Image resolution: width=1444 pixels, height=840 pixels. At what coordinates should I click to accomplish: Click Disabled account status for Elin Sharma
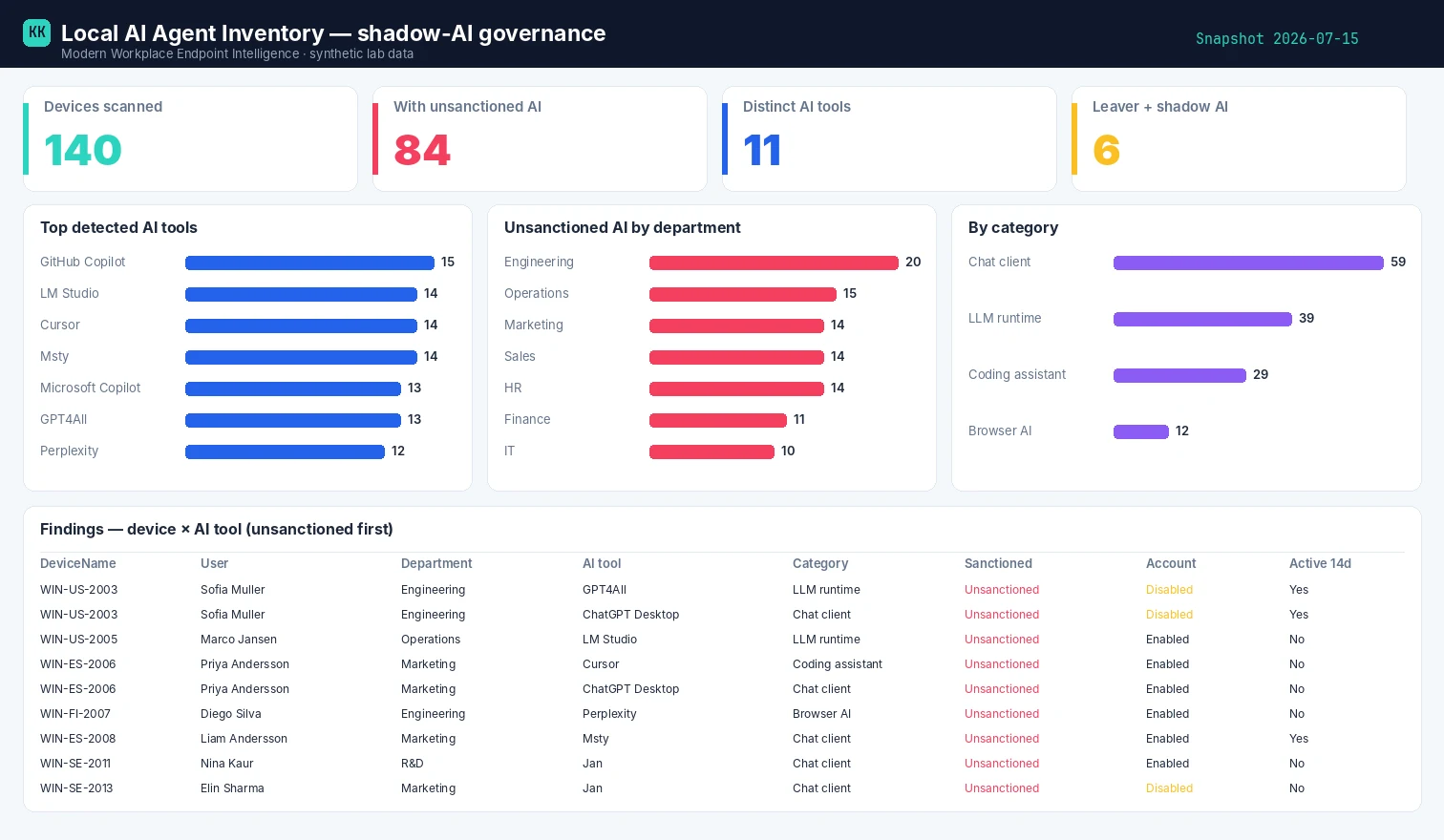click(1169, 788)
